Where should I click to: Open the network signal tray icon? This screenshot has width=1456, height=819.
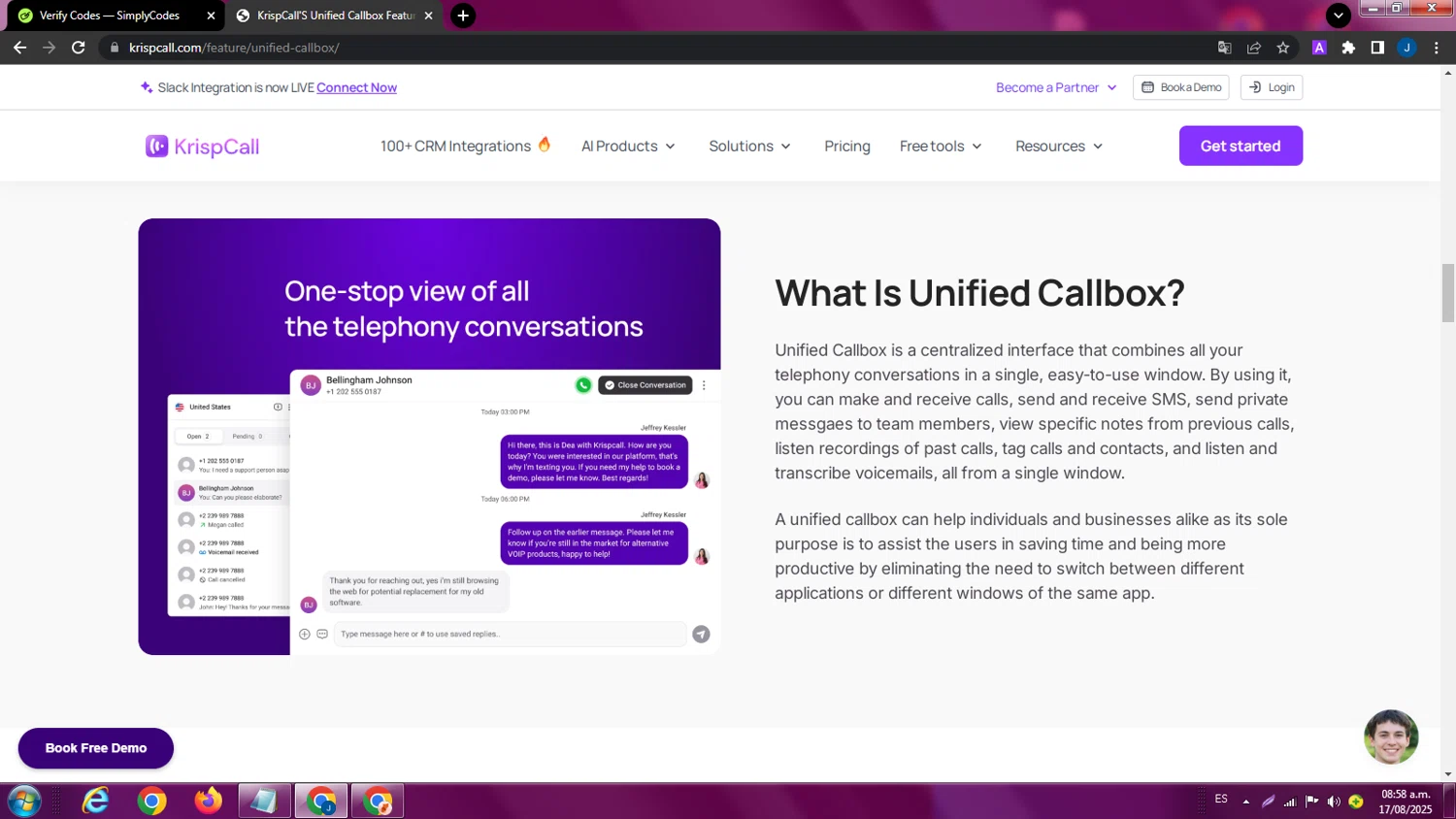[x=1290, y=802]
